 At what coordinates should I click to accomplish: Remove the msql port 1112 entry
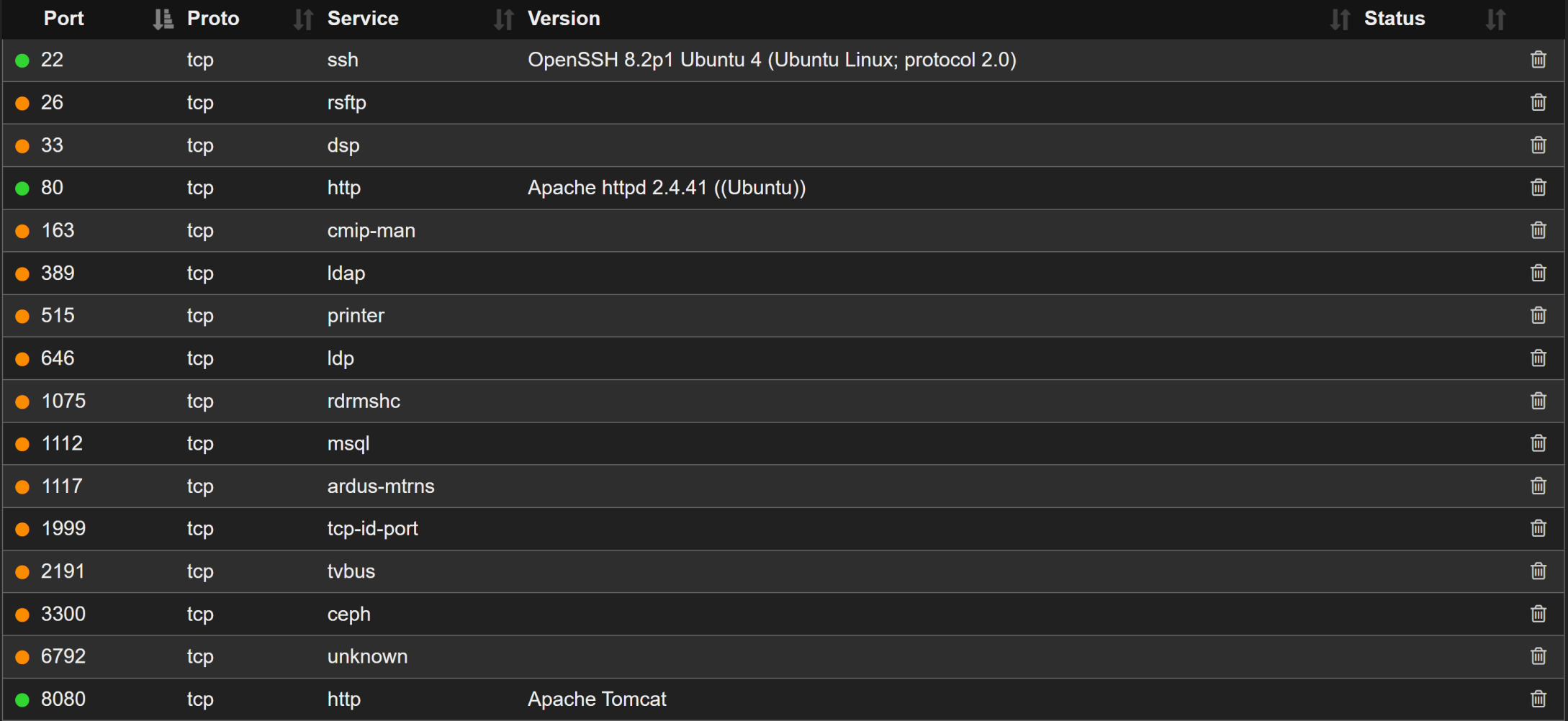pyautogui.click(x=1538, y=443)
